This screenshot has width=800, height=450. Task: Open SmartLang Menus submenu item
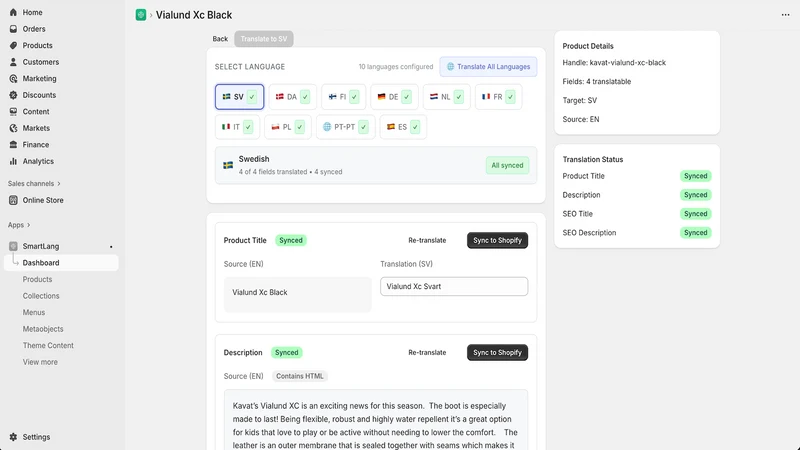click(x=34, y=312)
